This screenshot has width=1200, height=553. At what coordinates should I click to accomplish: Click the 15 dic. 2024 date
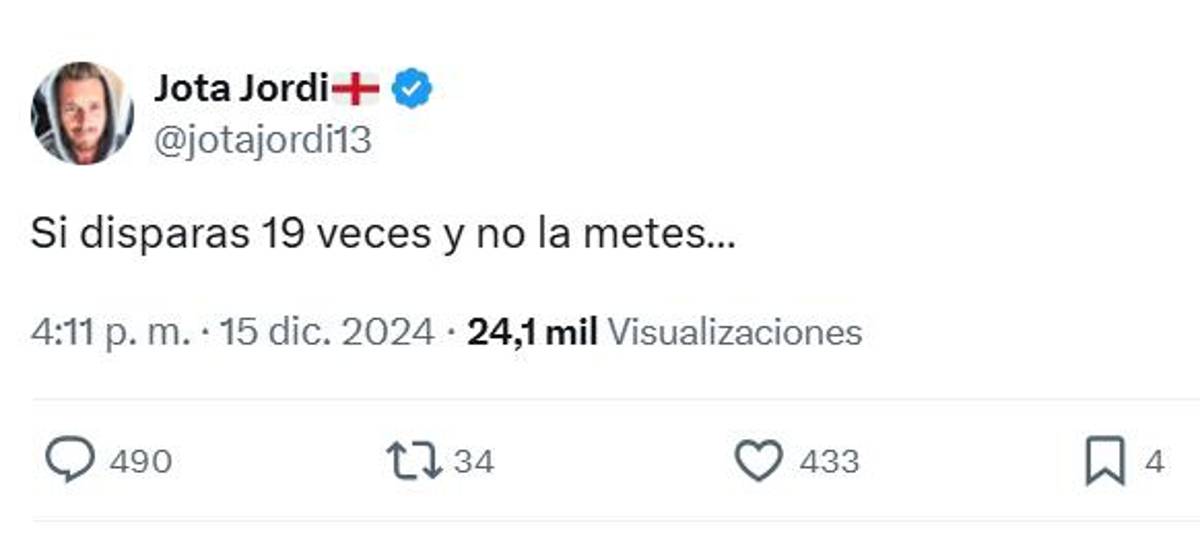click(326, 332)
